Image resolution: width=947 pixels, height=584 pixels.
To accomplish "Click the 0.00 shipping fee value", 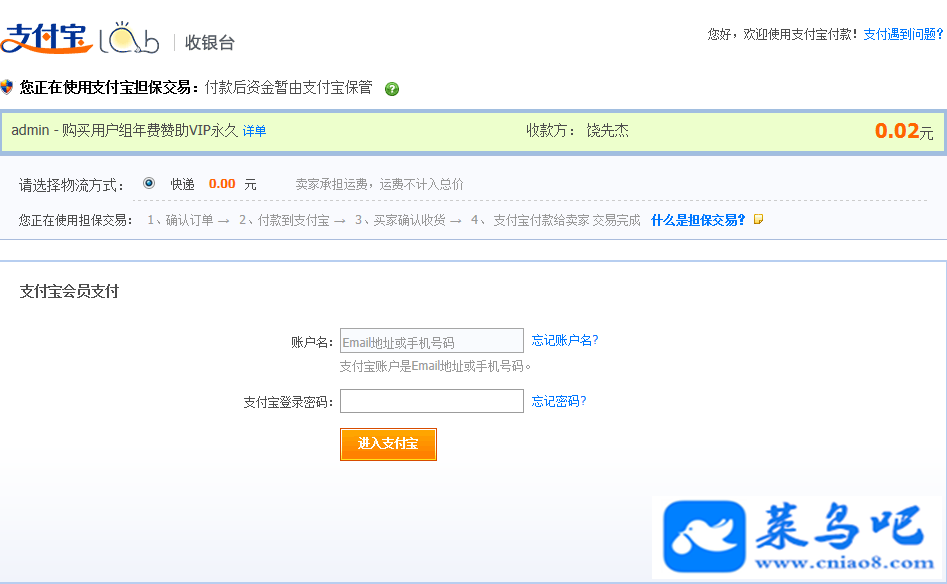I will coord(222,184).
